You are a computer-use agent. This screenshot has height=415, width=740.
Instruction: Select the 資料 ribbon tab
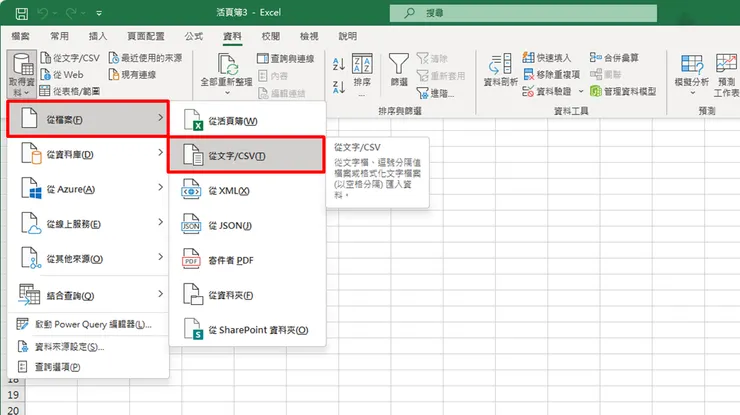(232, 36)
